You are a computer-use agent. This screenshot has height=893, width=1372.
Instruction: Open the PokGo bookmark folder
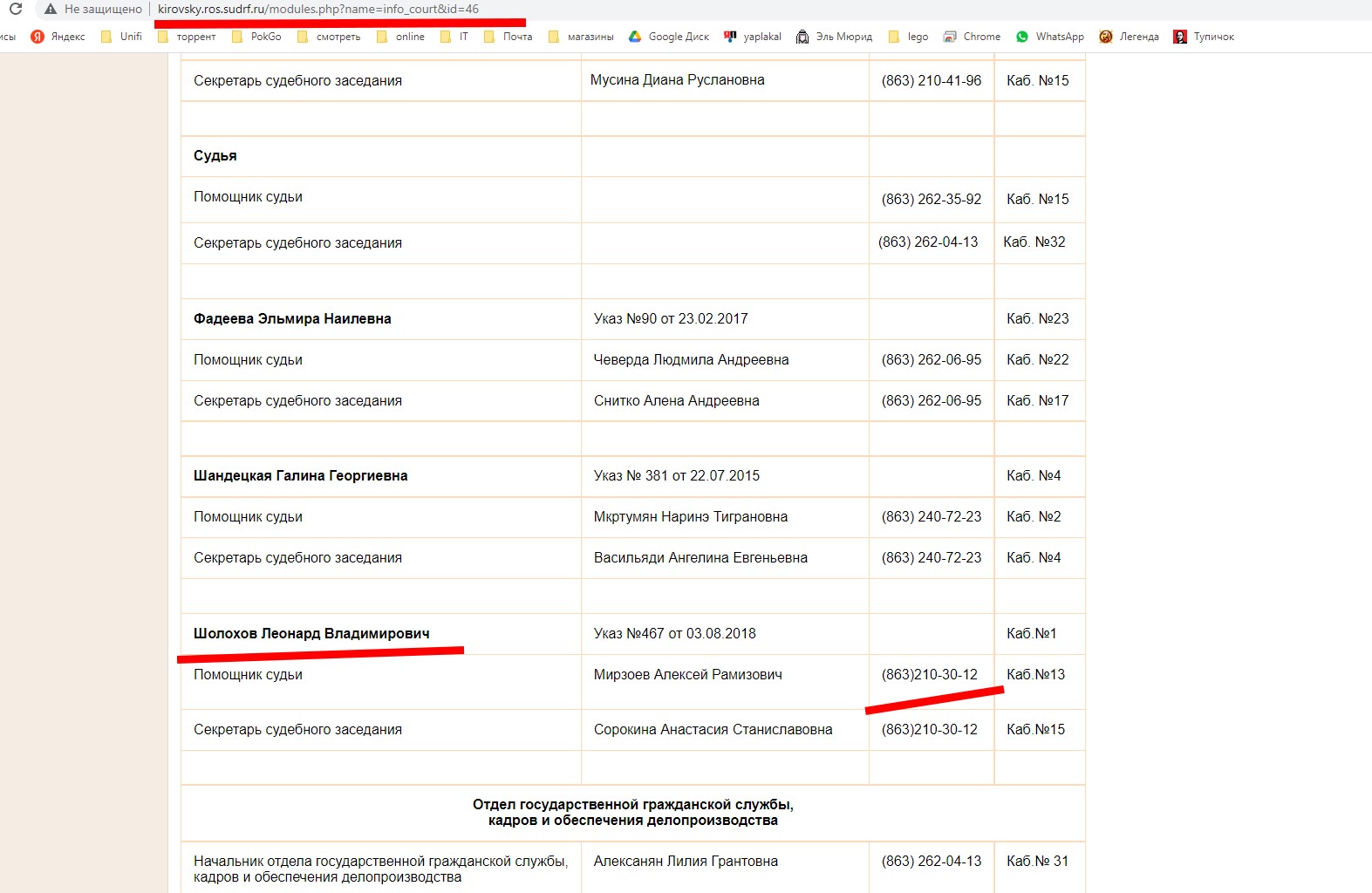[x=256, y=37]
